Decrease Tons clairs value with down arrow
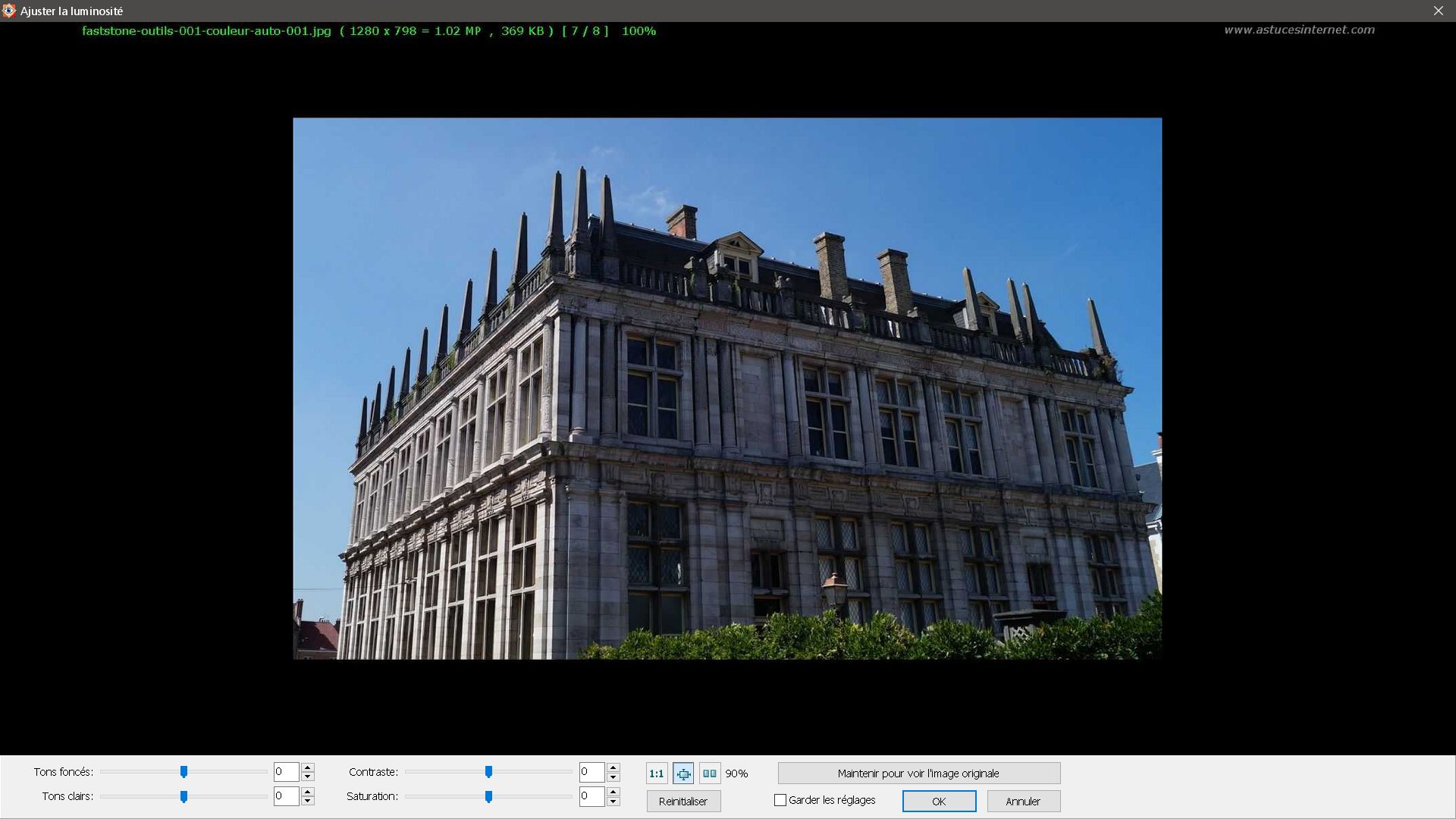This screenshot has height=819, width=1456. [x=308, y=801]
